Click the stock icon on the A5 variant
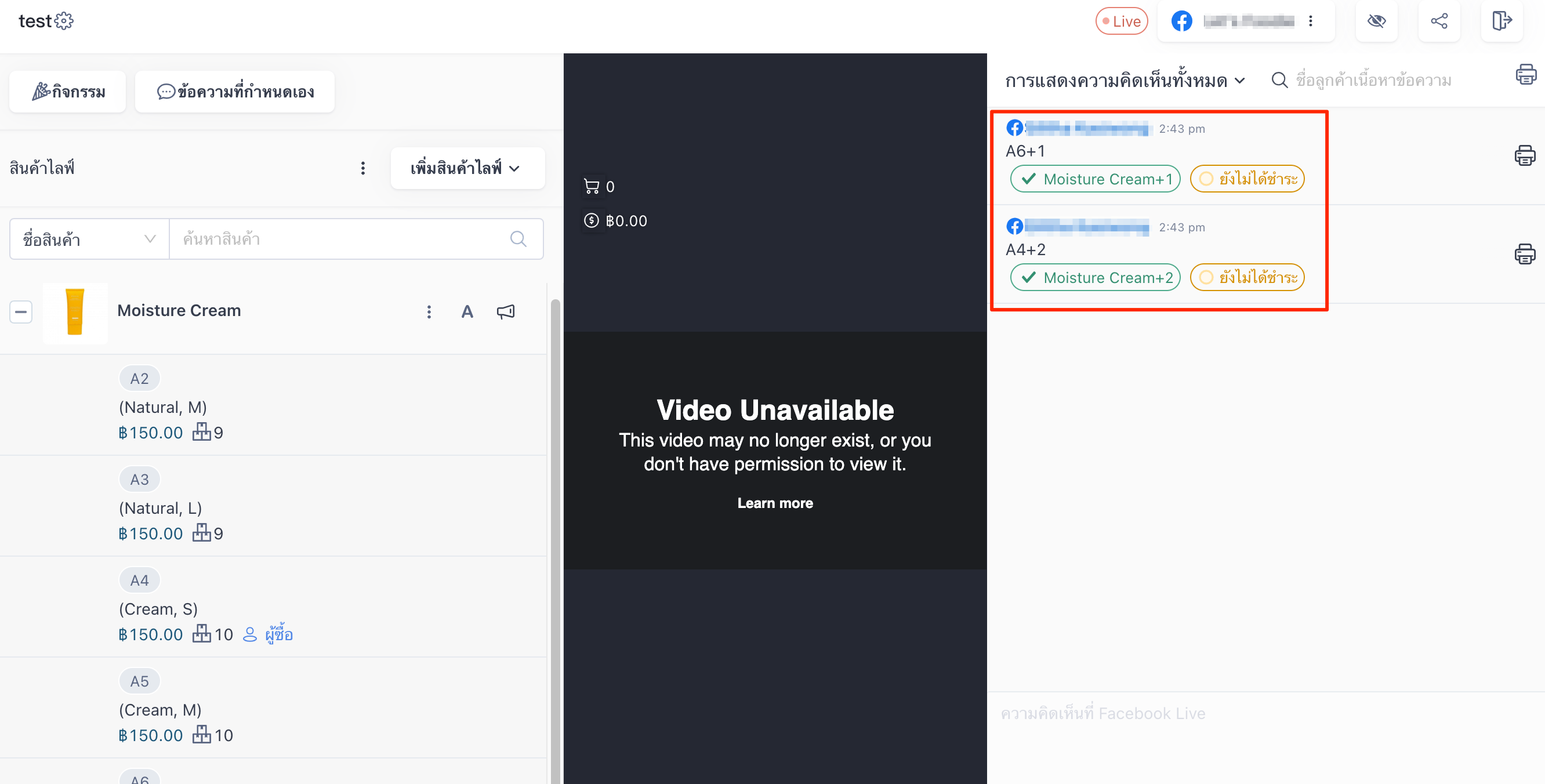 click(x=201, y=735)
